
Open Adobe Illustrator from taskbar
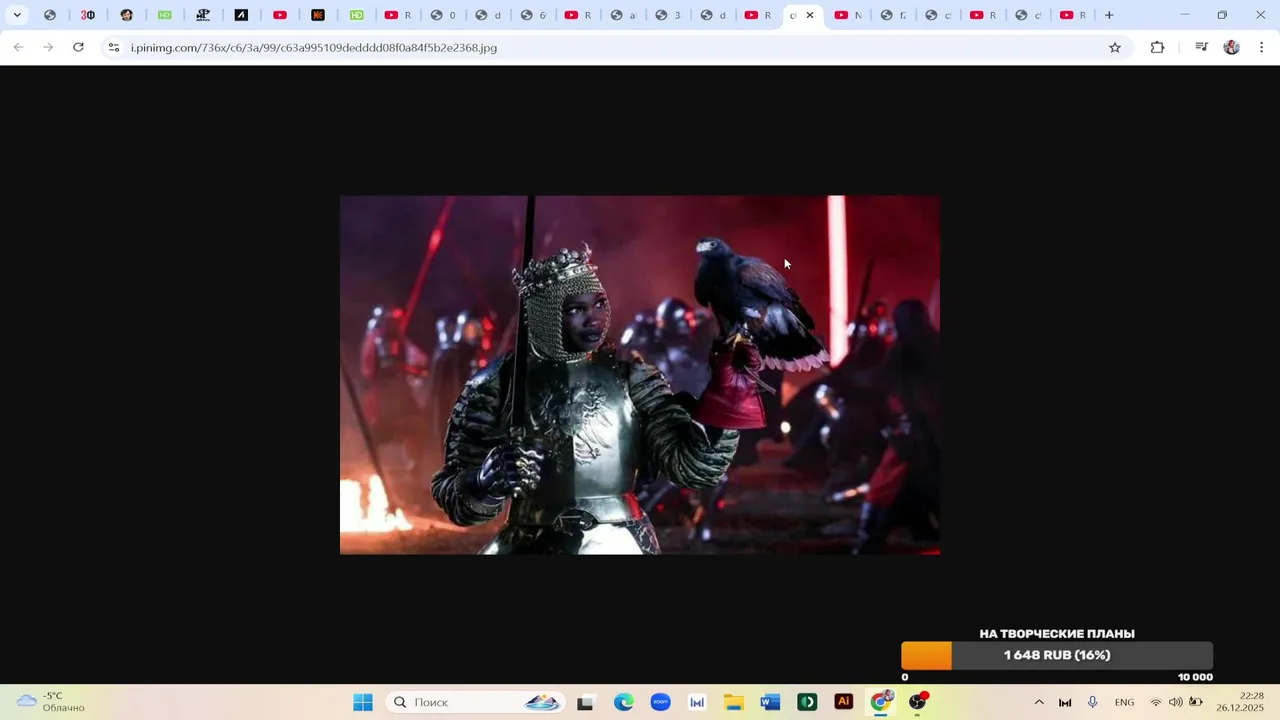(844, 702)
